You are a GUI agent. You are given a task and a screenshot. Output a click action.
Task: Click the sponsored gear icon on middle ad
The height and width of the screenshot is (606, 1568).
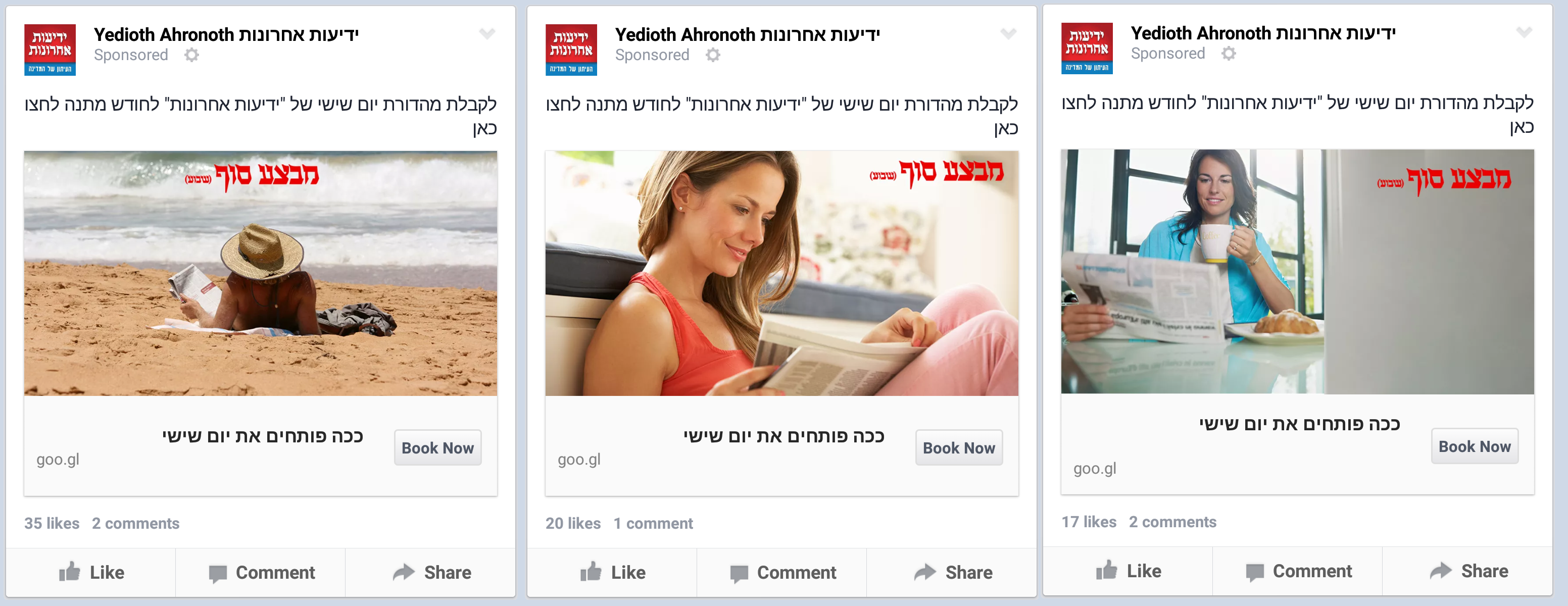click(x=713, y=55)
